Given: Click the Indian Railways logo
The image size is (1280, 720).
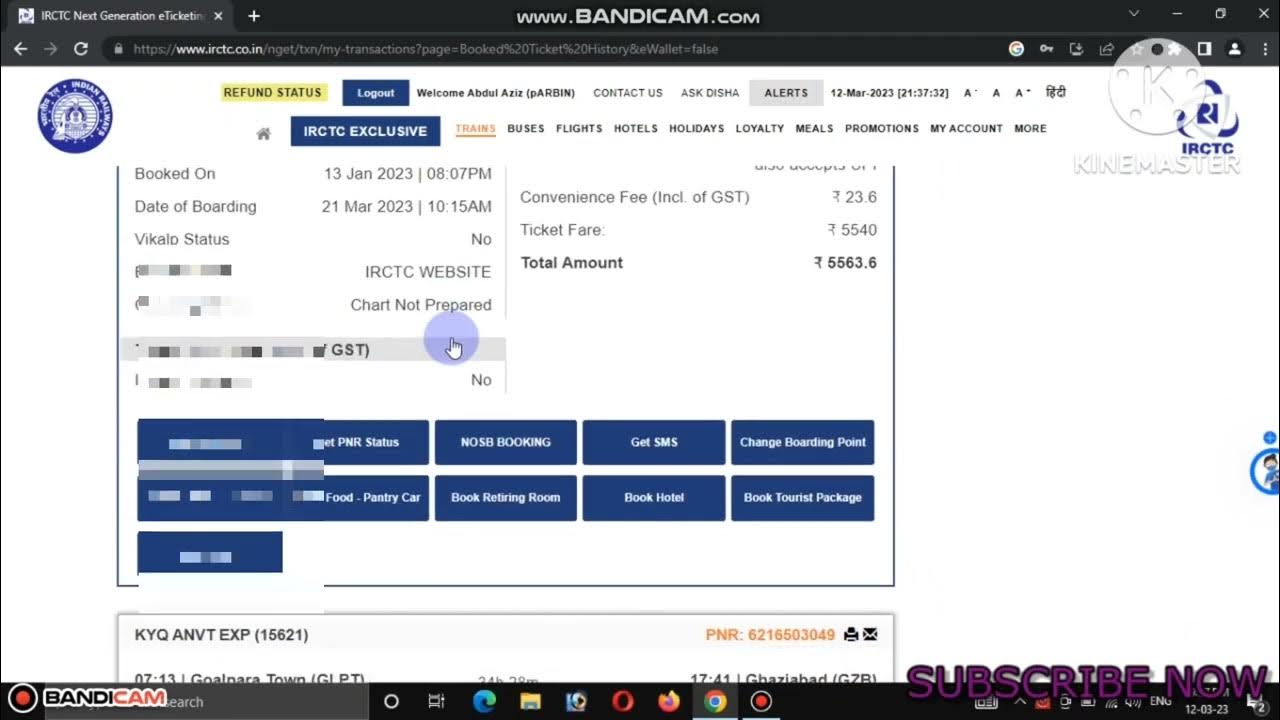Looking at the screenshot, I should coord(75,116).
